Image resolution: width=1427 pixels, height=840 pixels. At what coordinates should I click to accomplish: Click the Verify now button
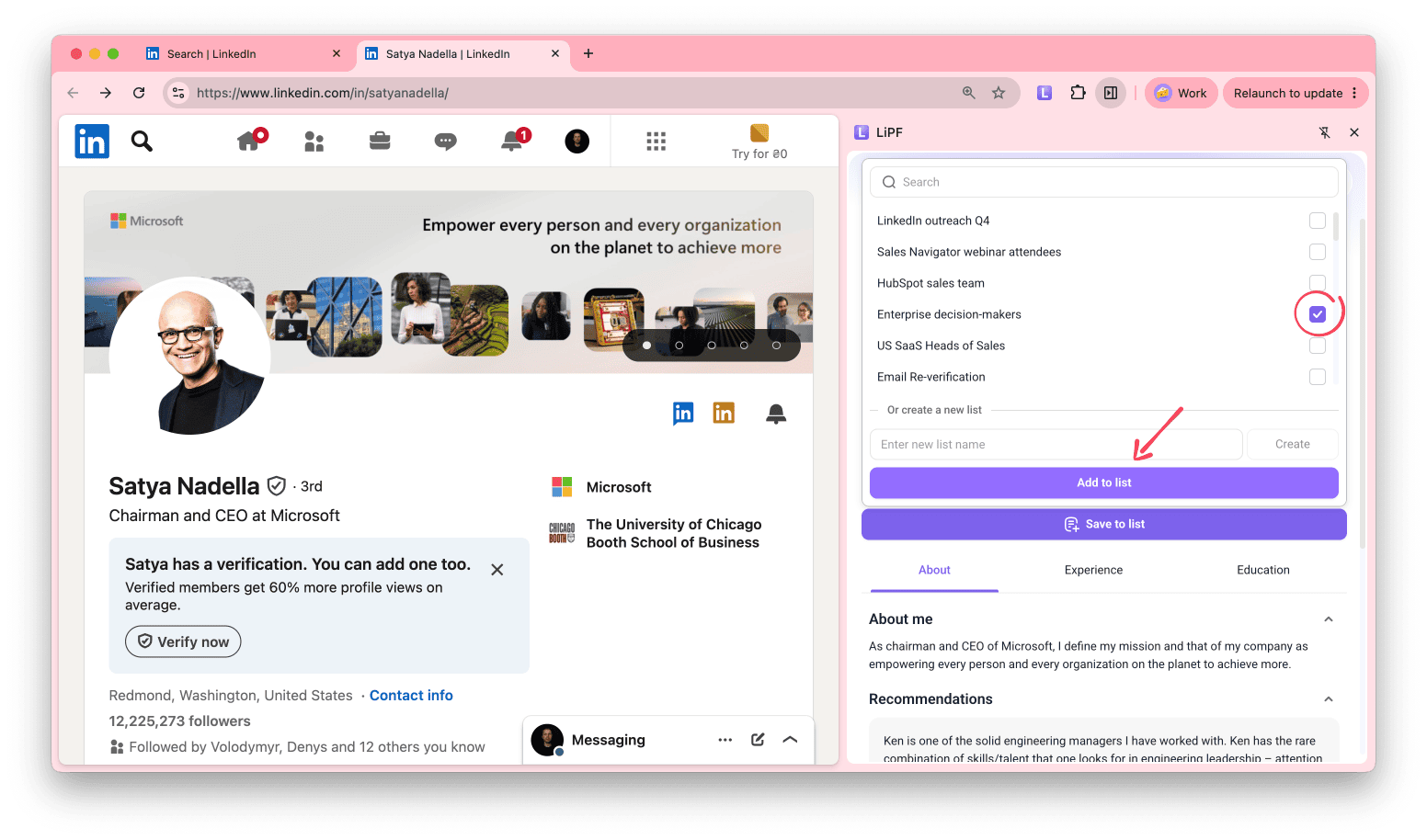pyautogui.click(x=183, y=641)
